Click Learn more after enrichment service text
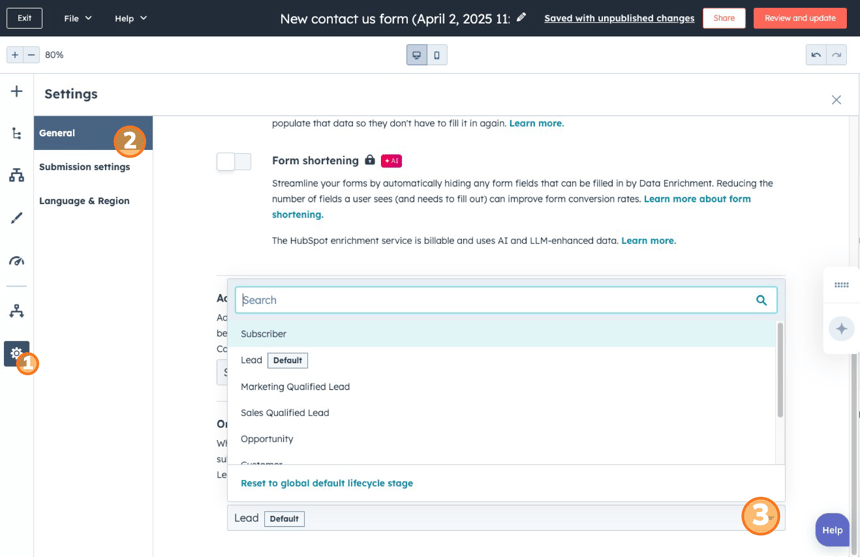The width and height of the screenshot is (860, 557). [648, 241]
